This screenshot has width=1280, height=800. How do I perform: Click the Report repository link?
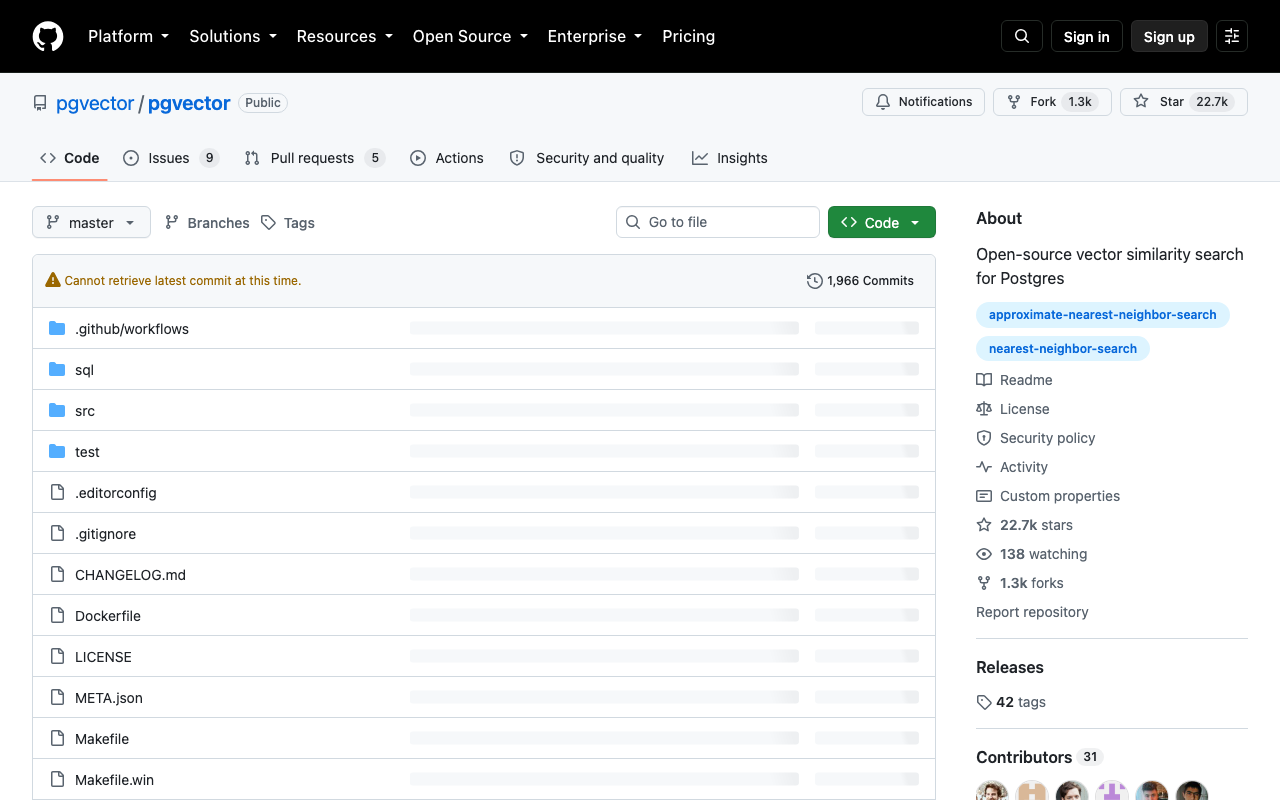click(1032, 612)
